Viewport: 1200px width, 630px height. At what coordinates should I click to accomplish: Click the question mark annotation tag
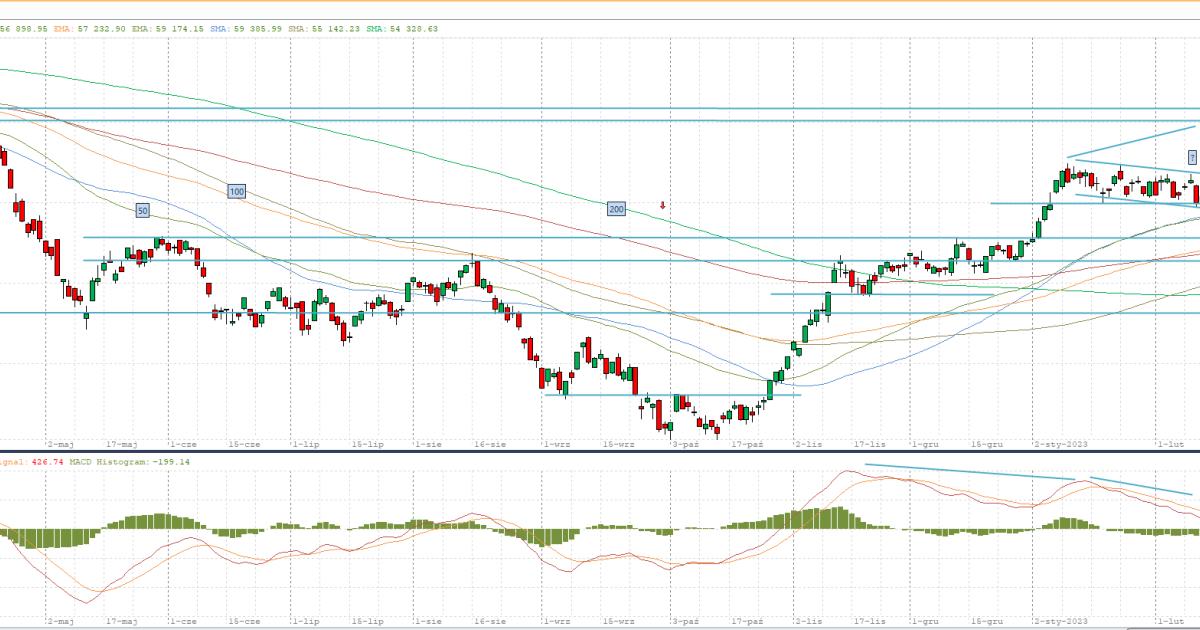pyautogui.click(x=1192, y=157)
